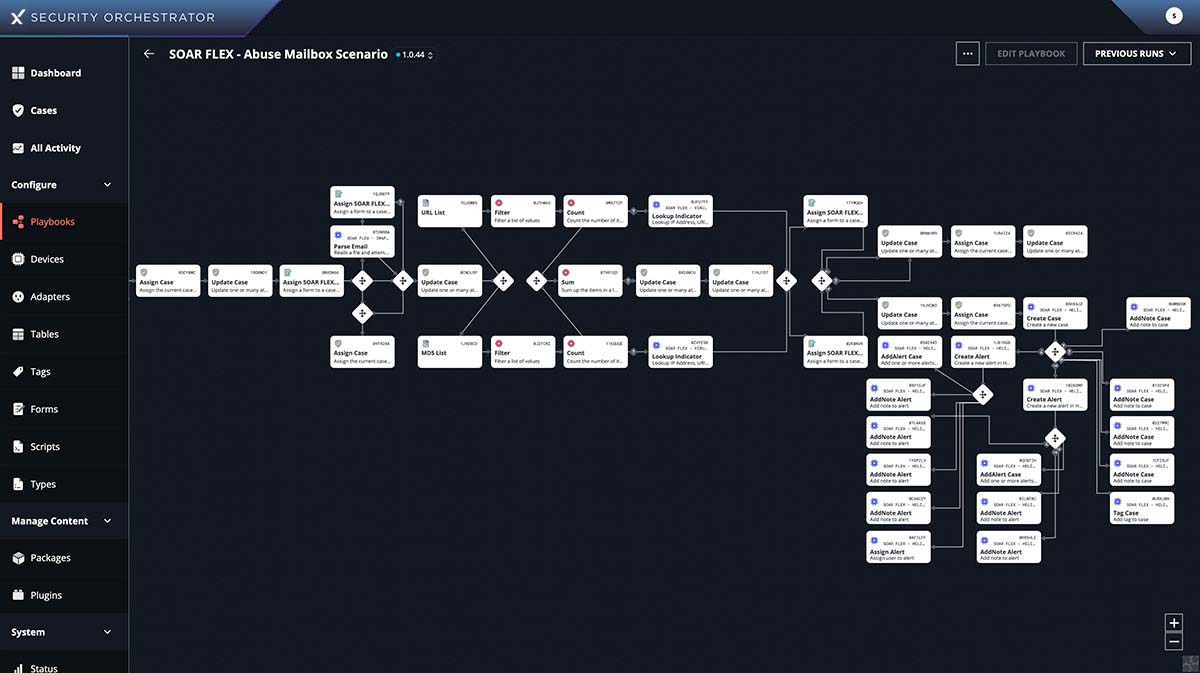Viewport: 1200px width, 673px height.
Task: Click the X logo in the header
Action: click(16, 17)
